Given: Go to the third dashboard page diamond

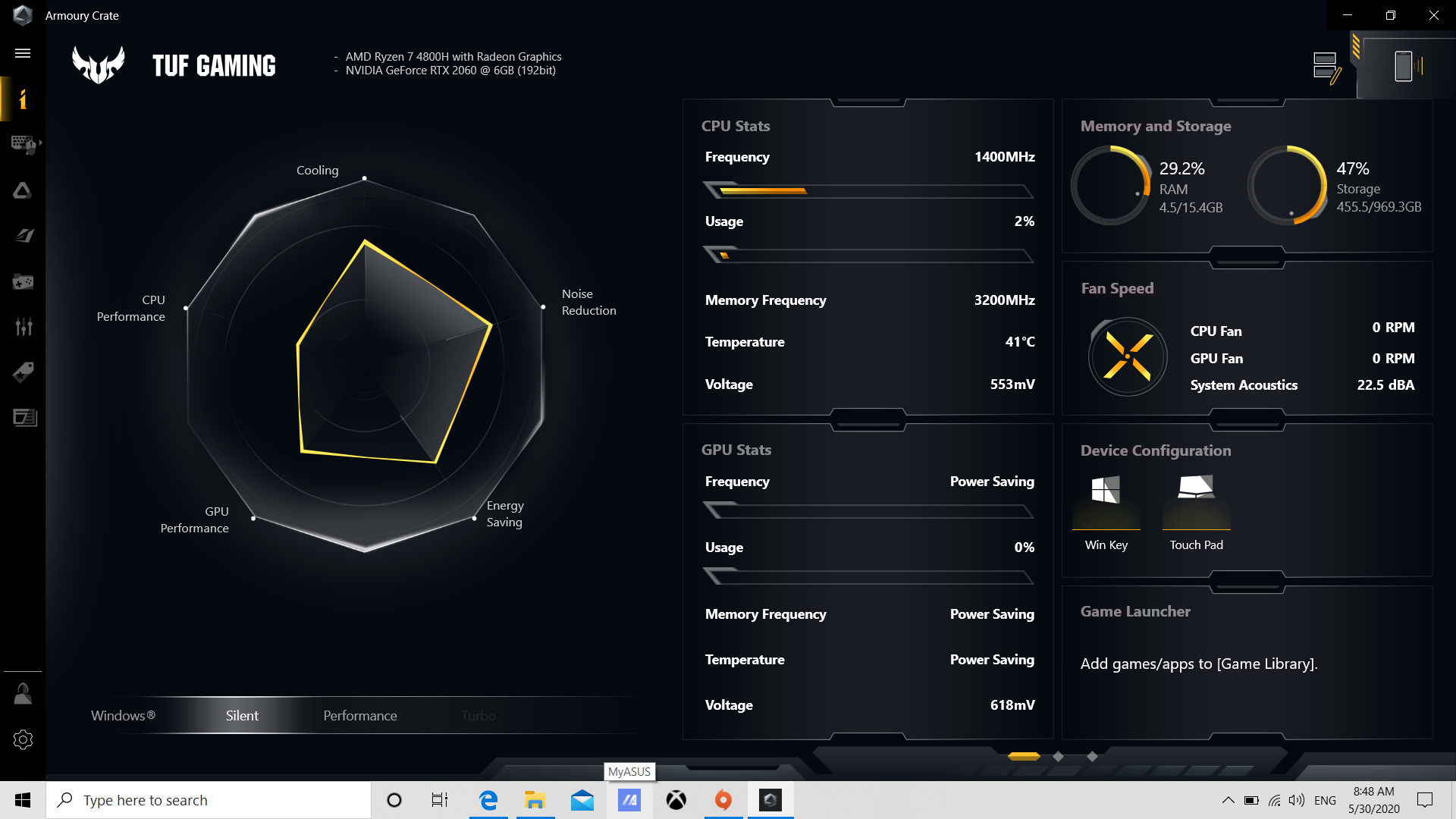Looking at the screenshot, I should tap(1092, 756).
